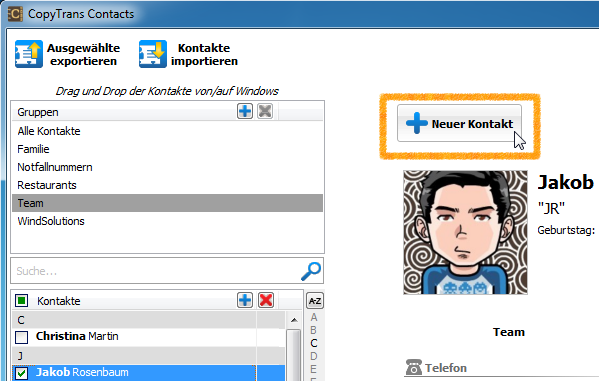This screenshot has width=599, height=381.
Task: Click the Team group label in details
Action: click(509, 332)
